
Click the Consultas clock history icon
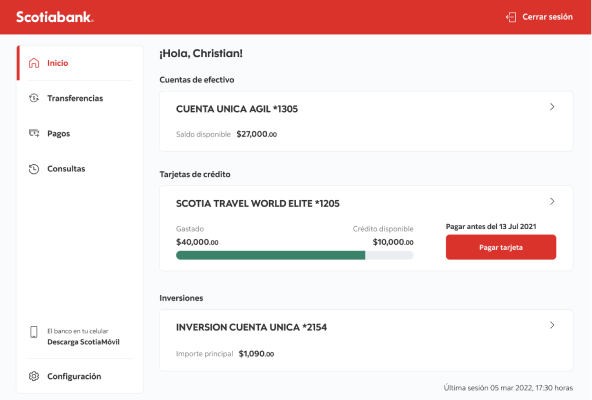point(34,169)
